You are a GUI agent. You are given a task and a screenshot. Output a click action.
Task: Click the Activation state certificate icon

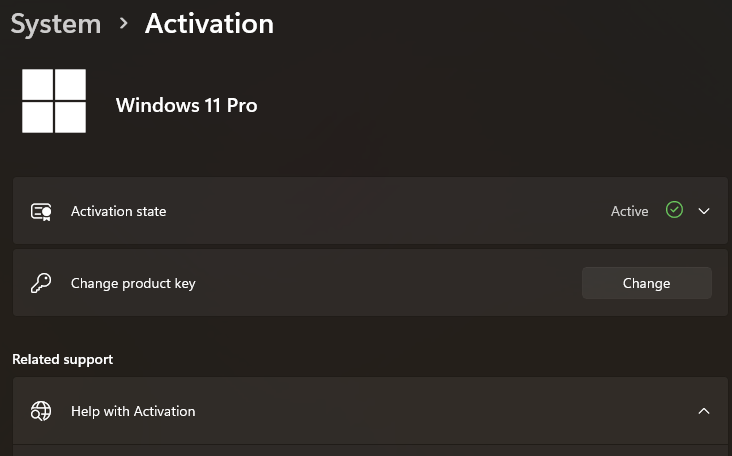coord(41,211)
